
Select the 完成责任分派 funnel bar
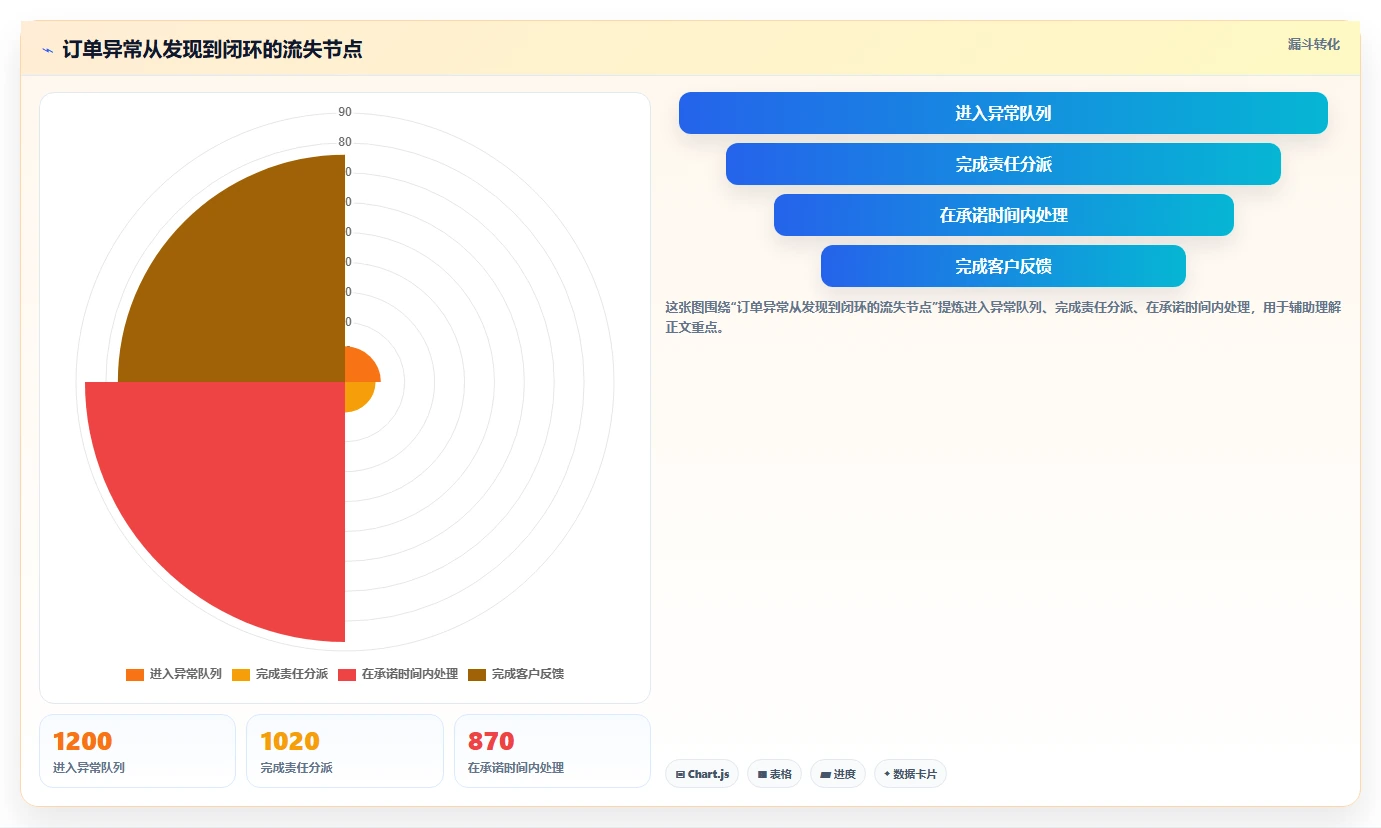(x=1003, y=164)
